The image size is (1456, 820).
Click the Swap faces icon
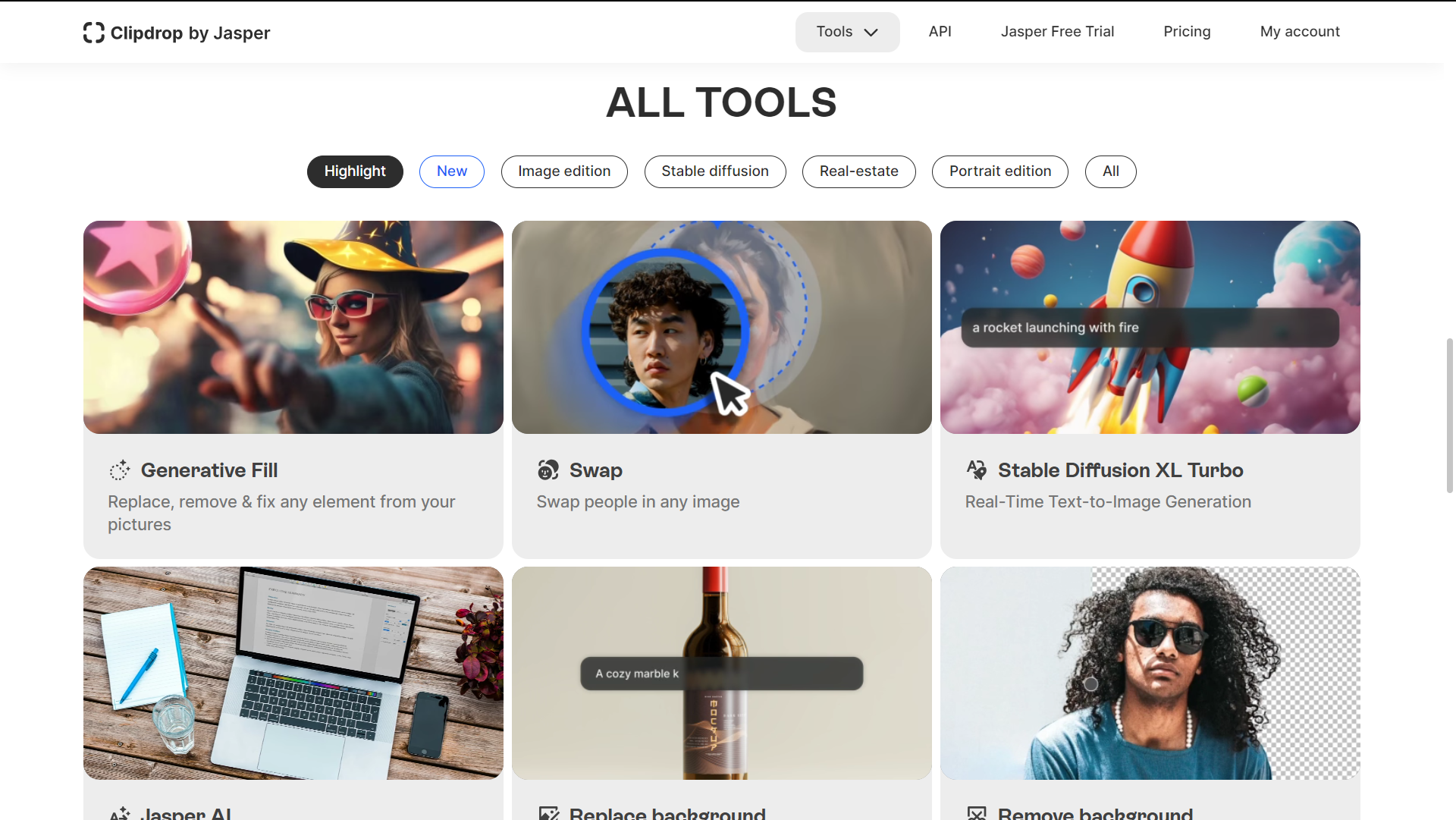click(548, 470)
